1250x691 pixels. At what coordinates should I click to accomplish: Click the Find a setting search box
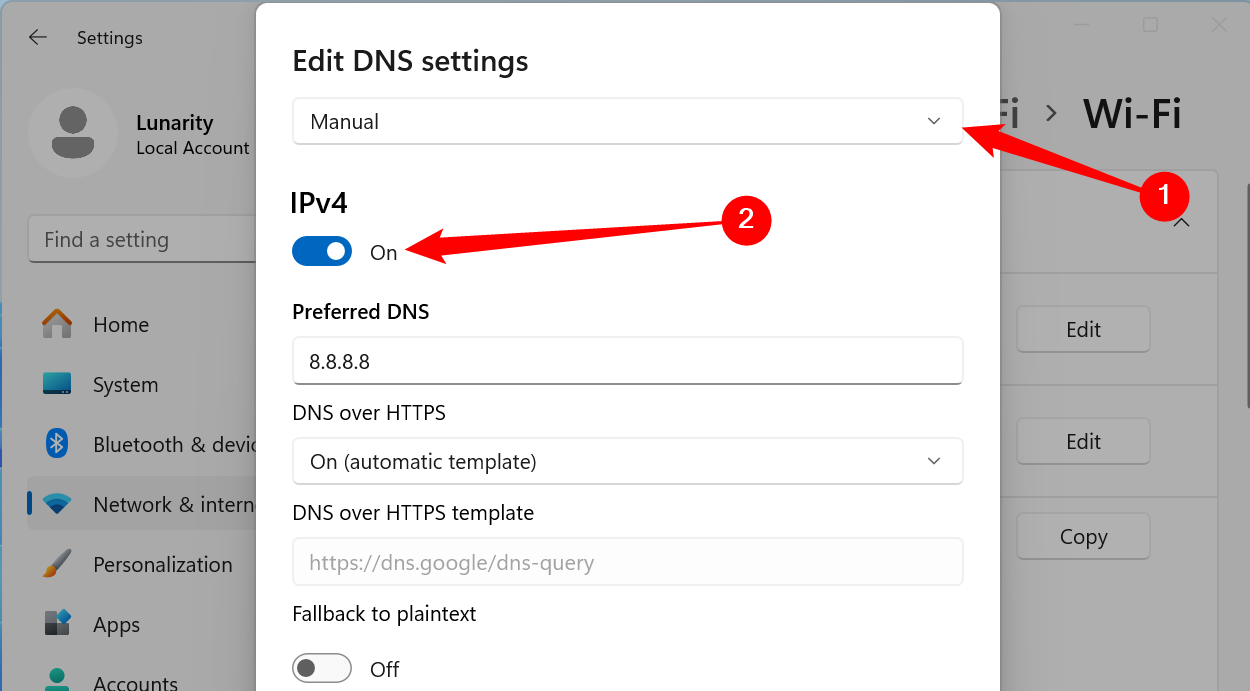click(x=140, y=240)
